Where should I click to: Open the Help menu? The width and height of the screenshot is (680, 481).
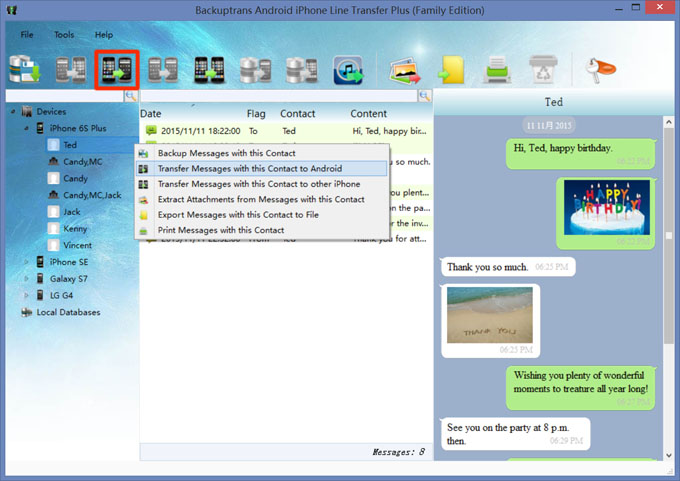(x=104, y=35)
